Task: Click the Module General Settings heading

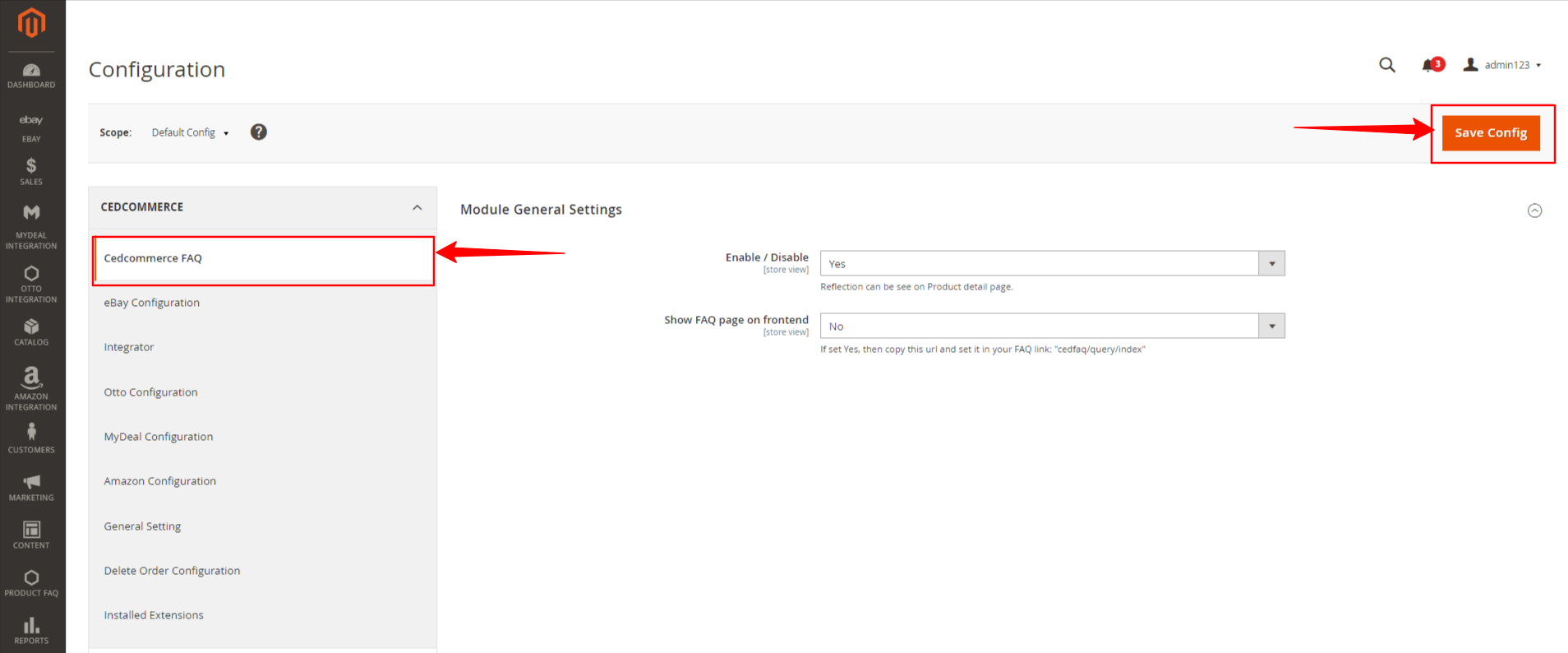Action: point(541,210)
